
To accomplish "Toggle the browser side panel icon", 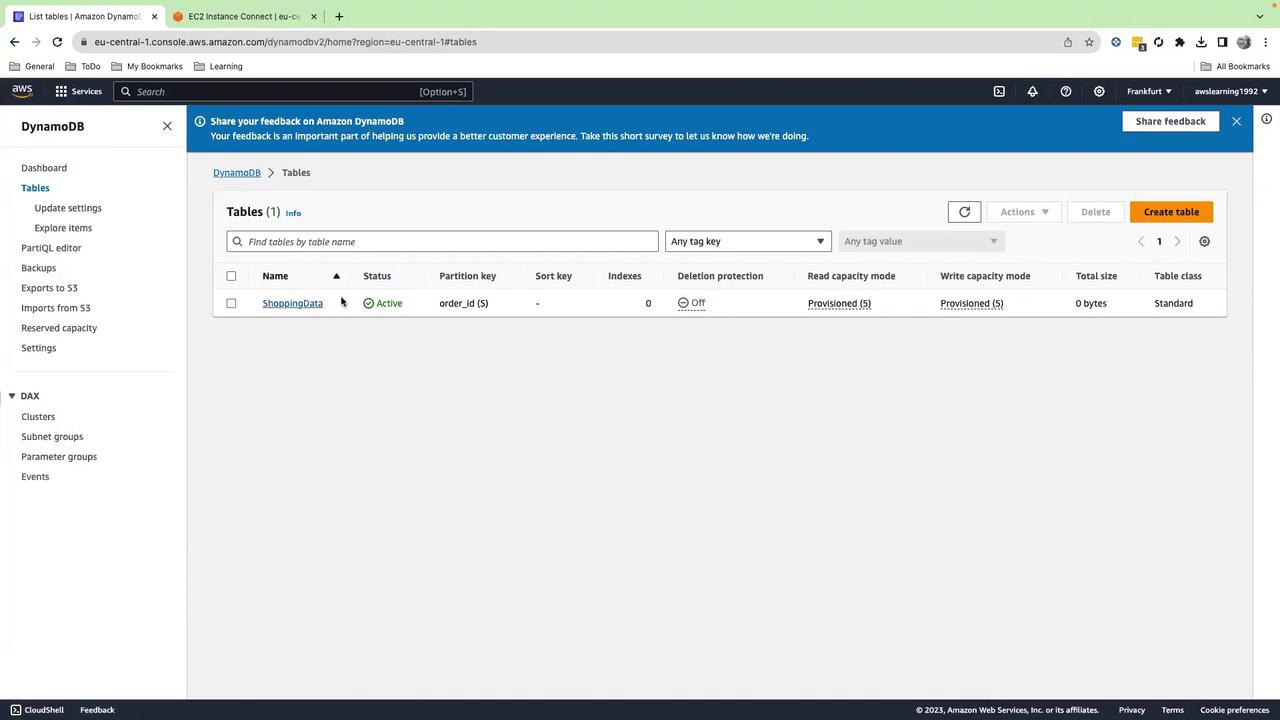I will pos(1222,42).
